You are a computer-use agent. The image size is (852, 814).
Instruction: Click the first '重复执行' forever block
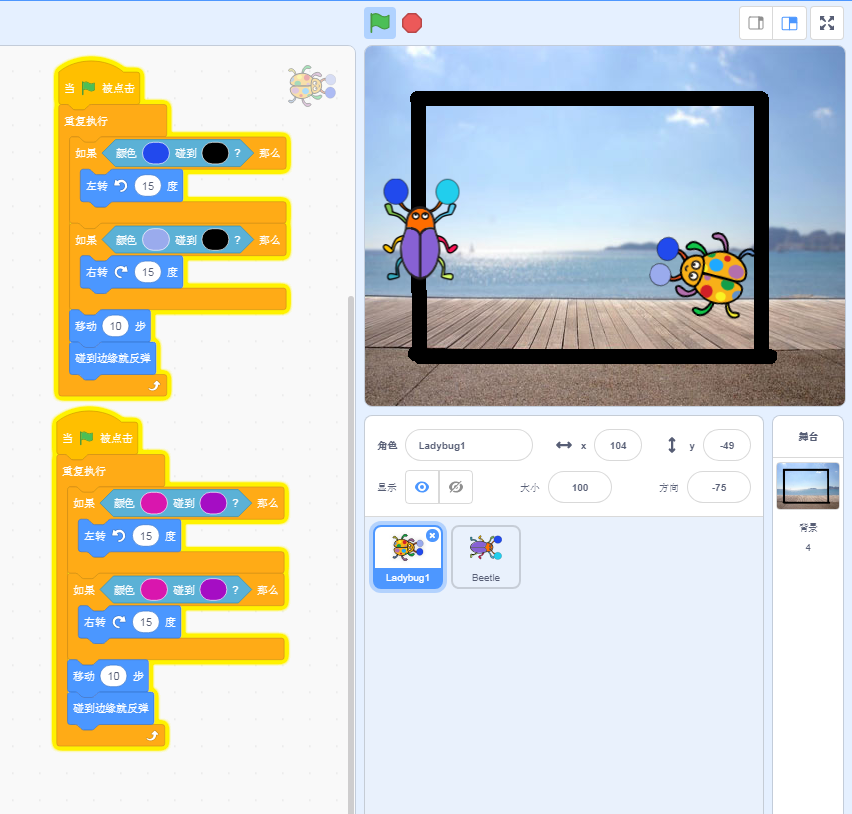[85, 121]
